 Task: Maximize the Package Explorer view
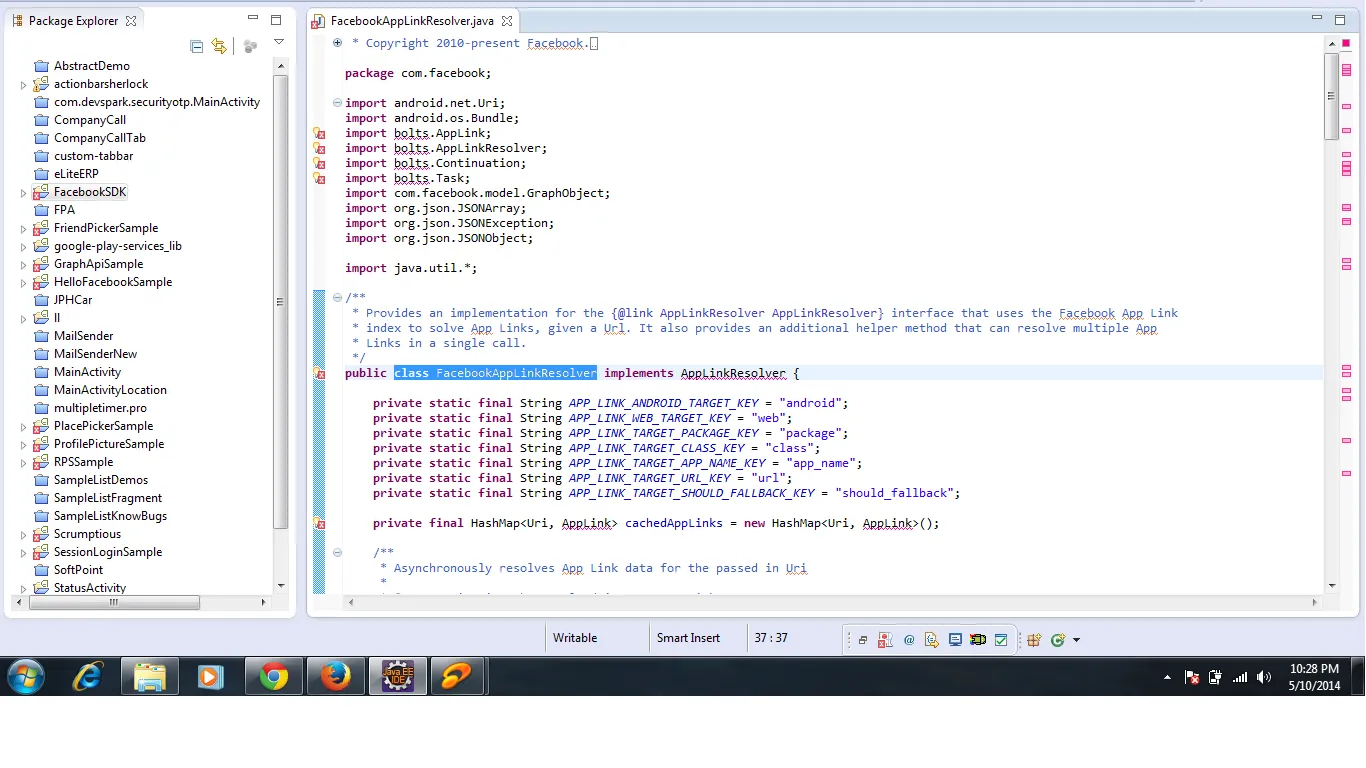pyautogui.click(x=276, y=19)
